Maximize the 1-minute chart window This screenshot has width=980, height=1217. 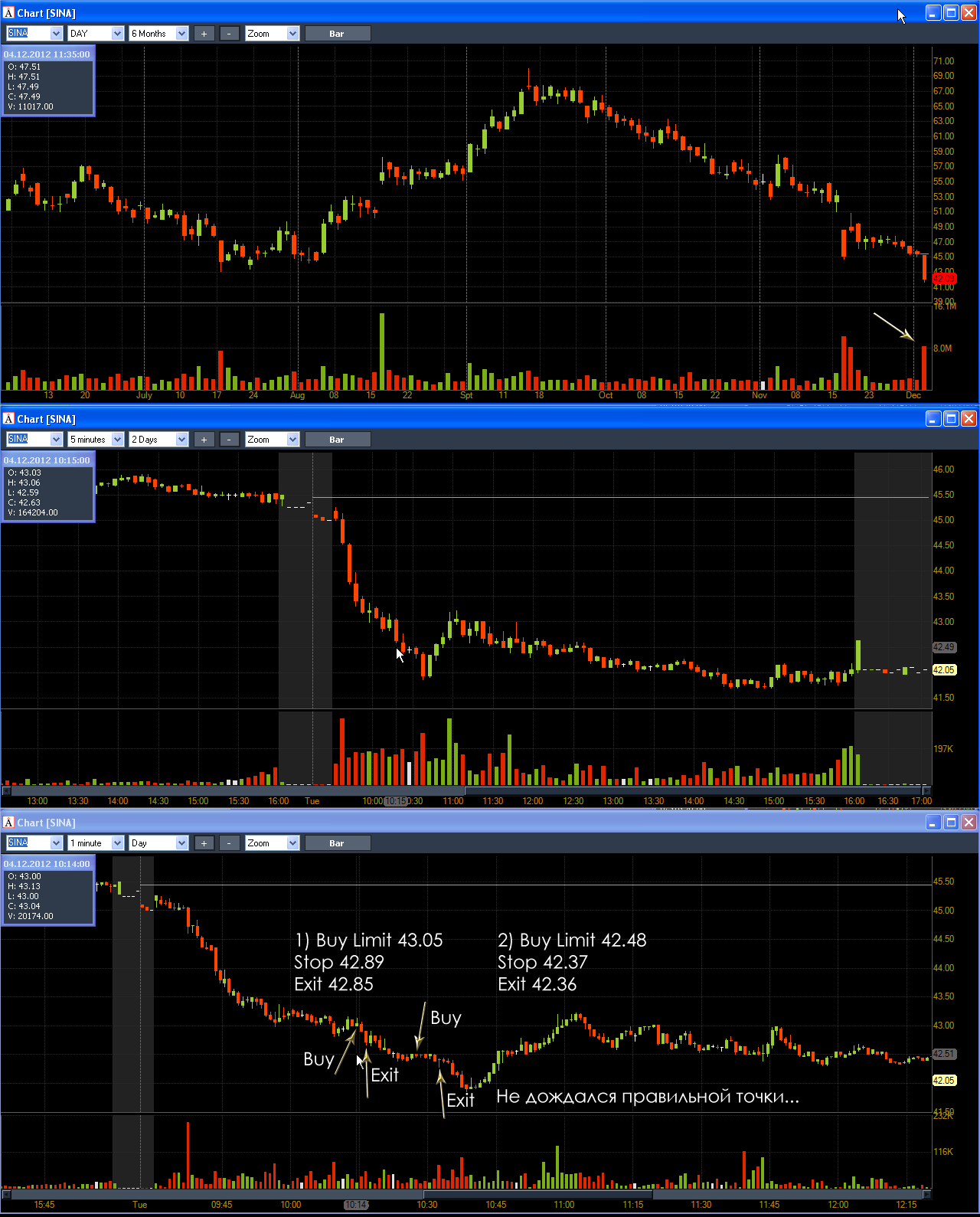[951, 823]
